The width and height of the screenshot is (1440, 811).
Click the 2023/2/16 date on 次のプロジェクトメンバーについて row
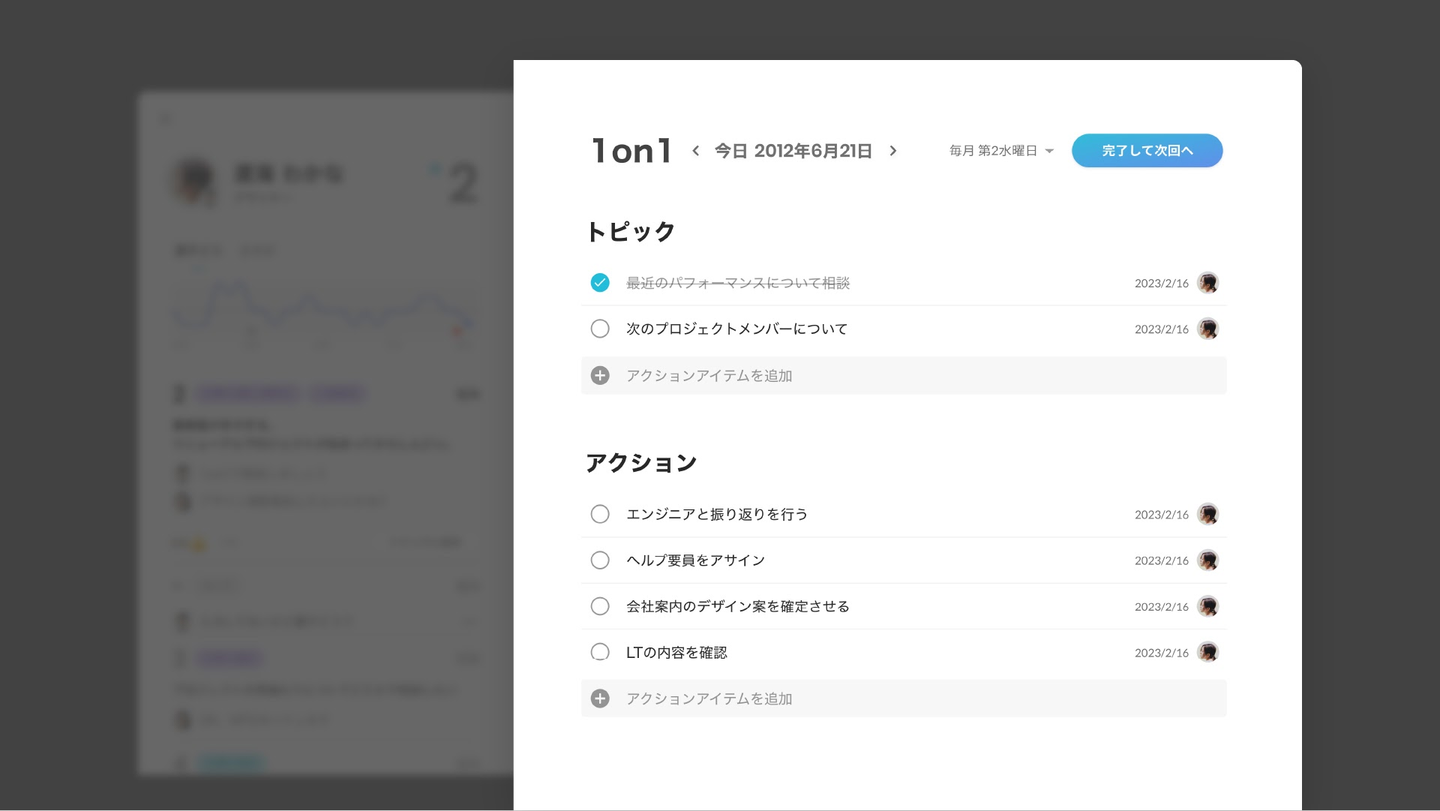[1162, 330]
